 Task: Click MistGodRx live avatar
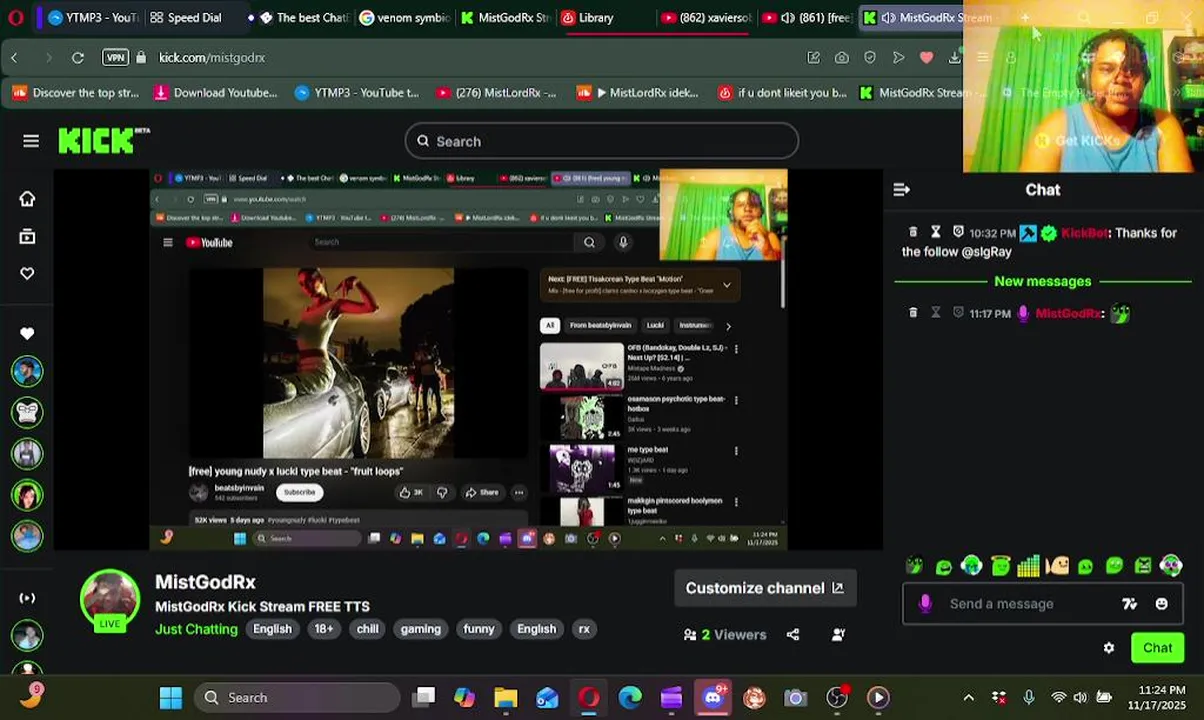tap(110, 599)
